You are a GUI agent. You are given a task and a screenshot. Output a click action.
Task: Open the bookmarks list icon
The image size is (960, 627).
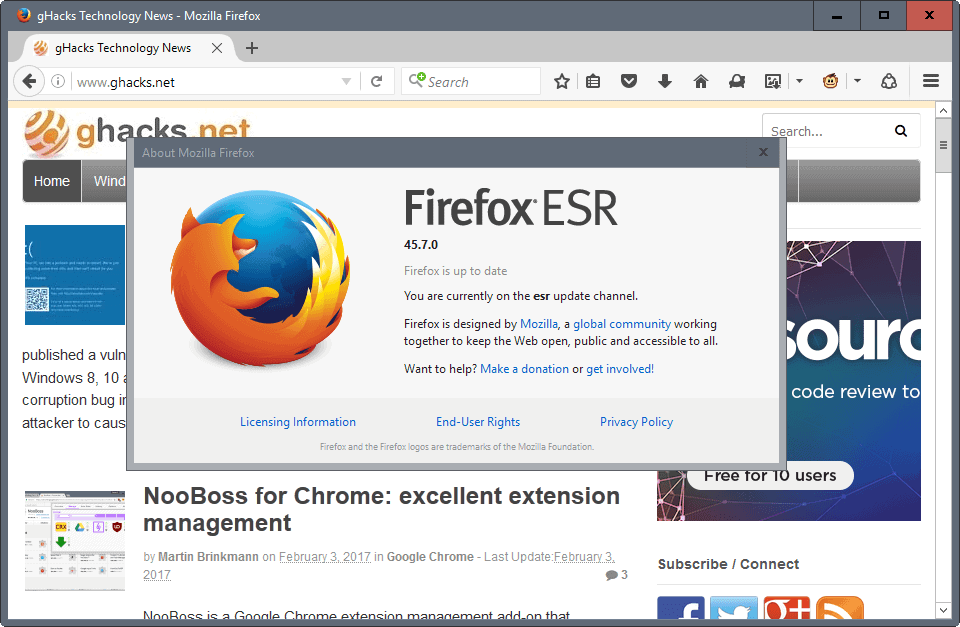(594, 82)
